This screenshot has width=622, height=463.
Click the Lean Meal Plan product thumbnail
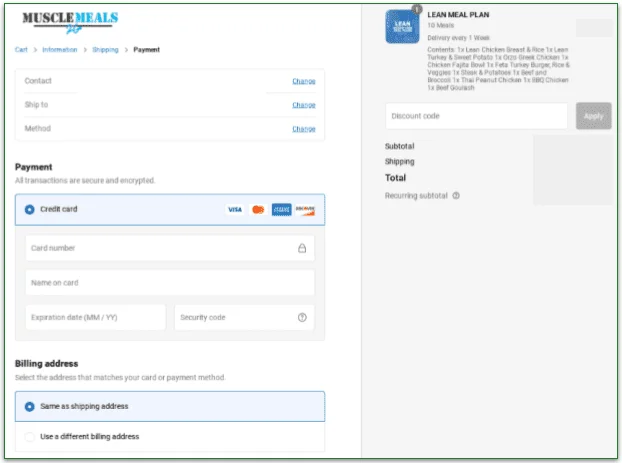point(402,27)
